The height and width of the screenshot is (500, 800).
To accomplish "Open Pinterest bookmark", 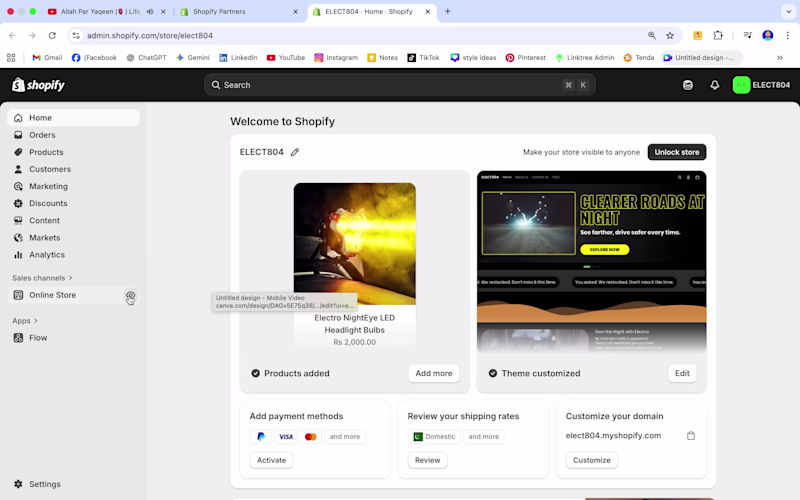I will (x=526, y=58).
